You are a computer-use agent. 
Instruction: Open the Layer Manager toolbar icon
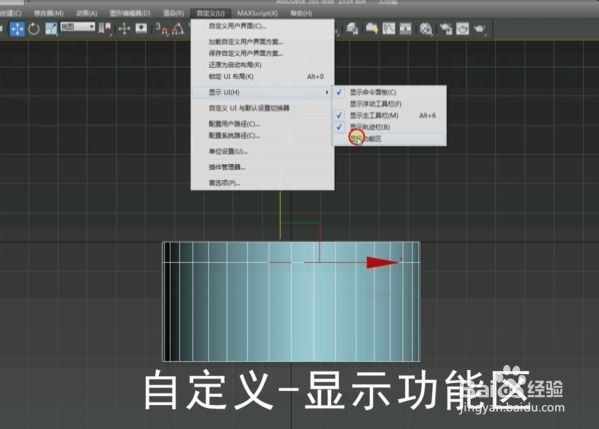(x=352, y=29)
